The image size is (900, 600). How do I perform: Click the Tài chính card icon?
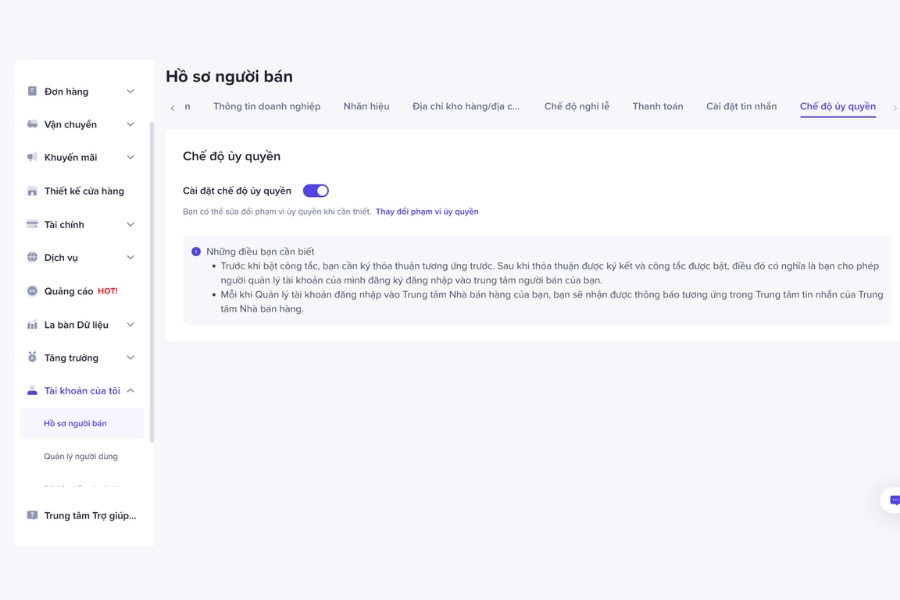point(32,224)
